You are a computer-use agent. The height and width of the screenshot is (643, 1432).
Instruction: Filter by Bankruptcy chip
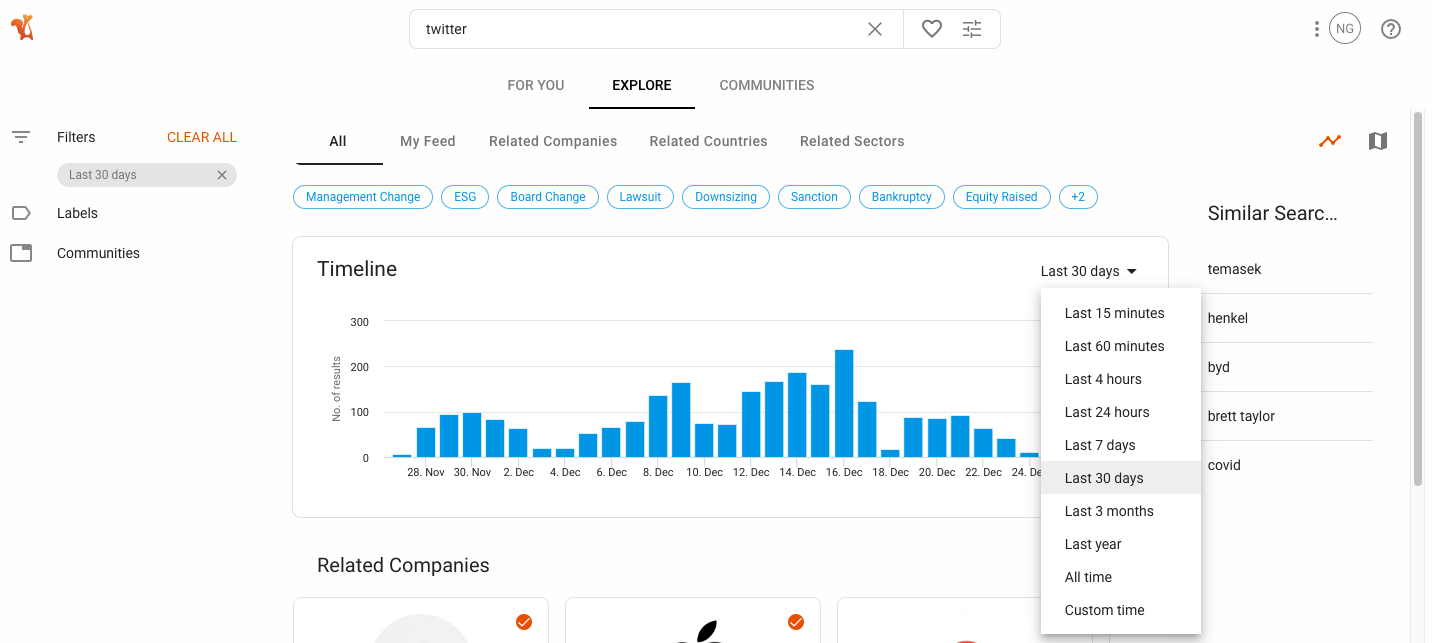click(x=902, y=197)
